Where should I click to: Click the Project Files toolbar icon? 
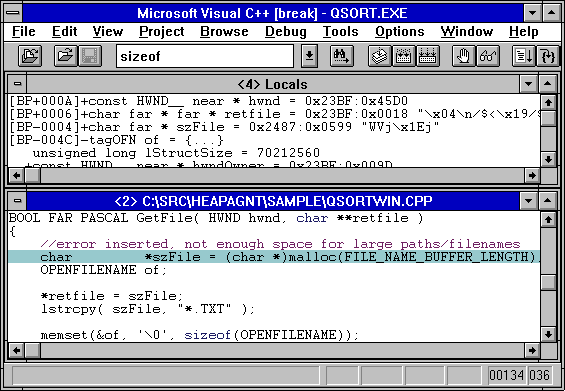(x=30, y=56)
